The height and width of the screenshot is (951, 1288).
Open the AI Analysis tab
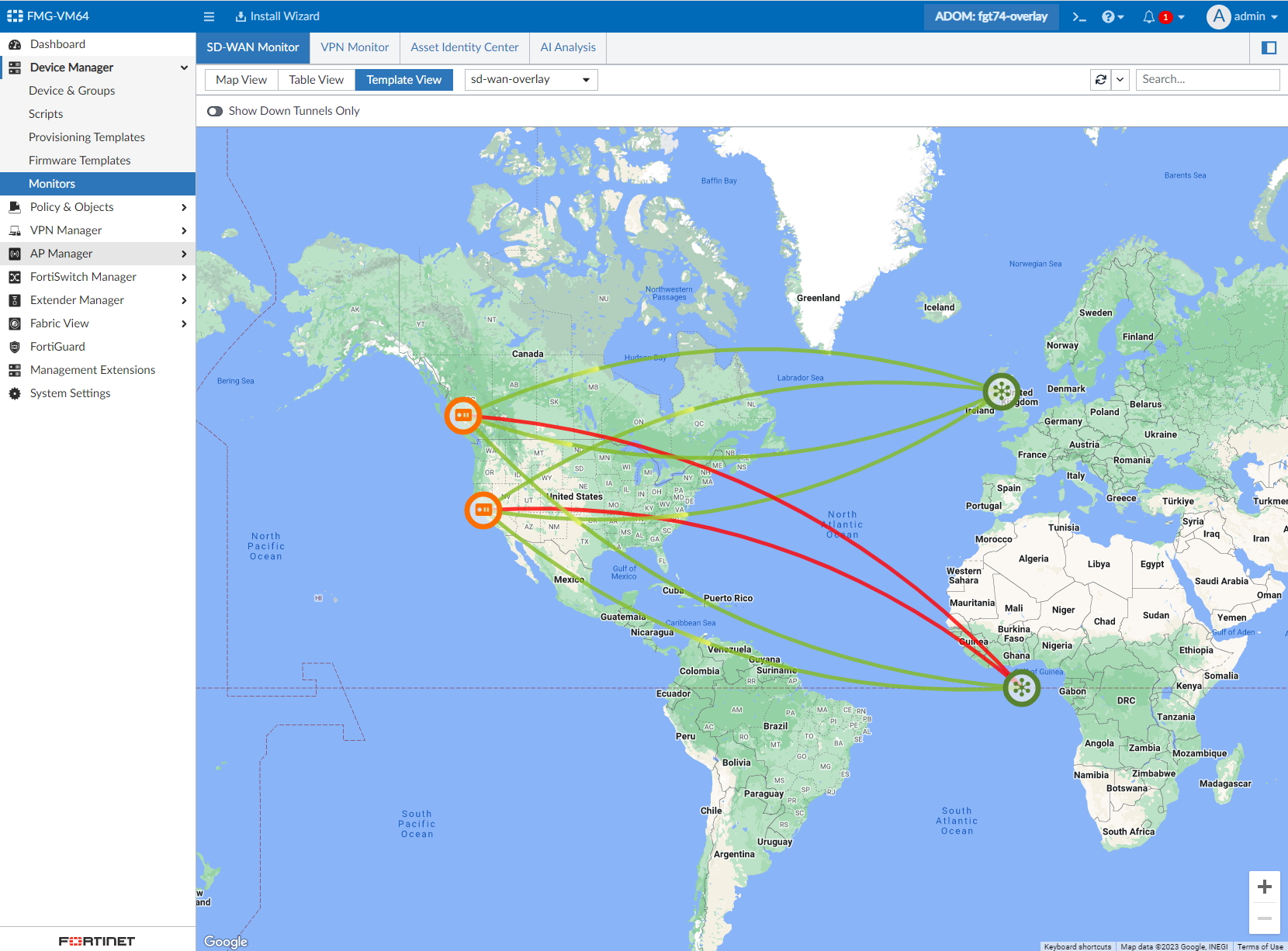(568, 47)
